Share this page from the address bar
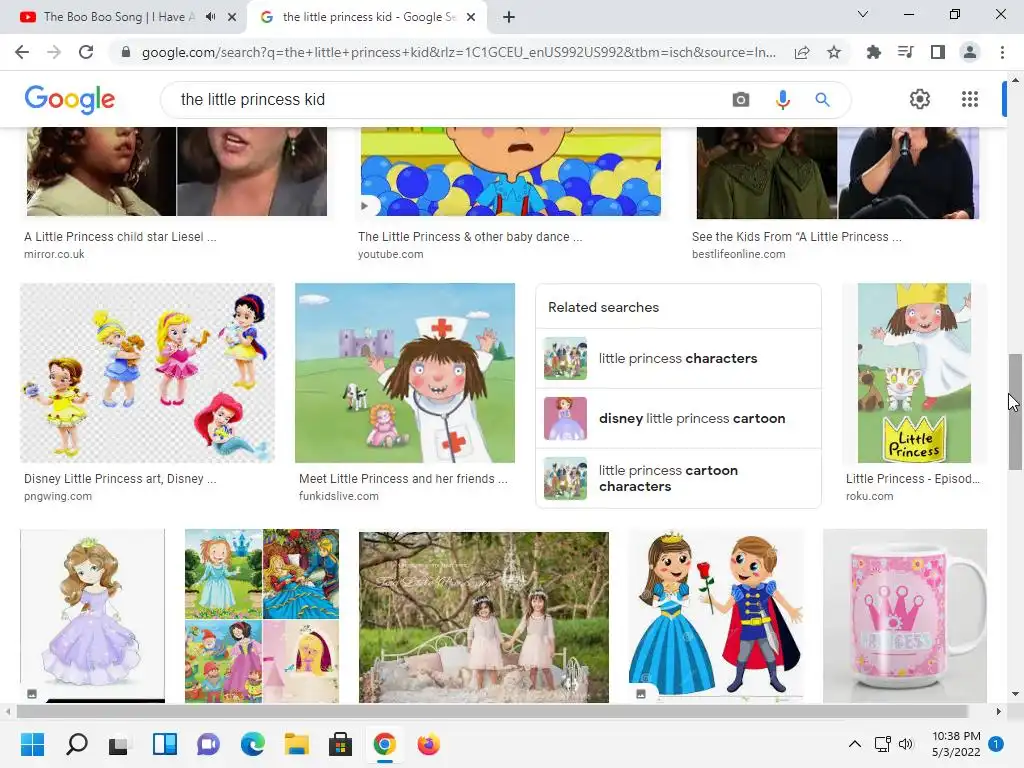The image size is (1024, 768). (802, 52)
